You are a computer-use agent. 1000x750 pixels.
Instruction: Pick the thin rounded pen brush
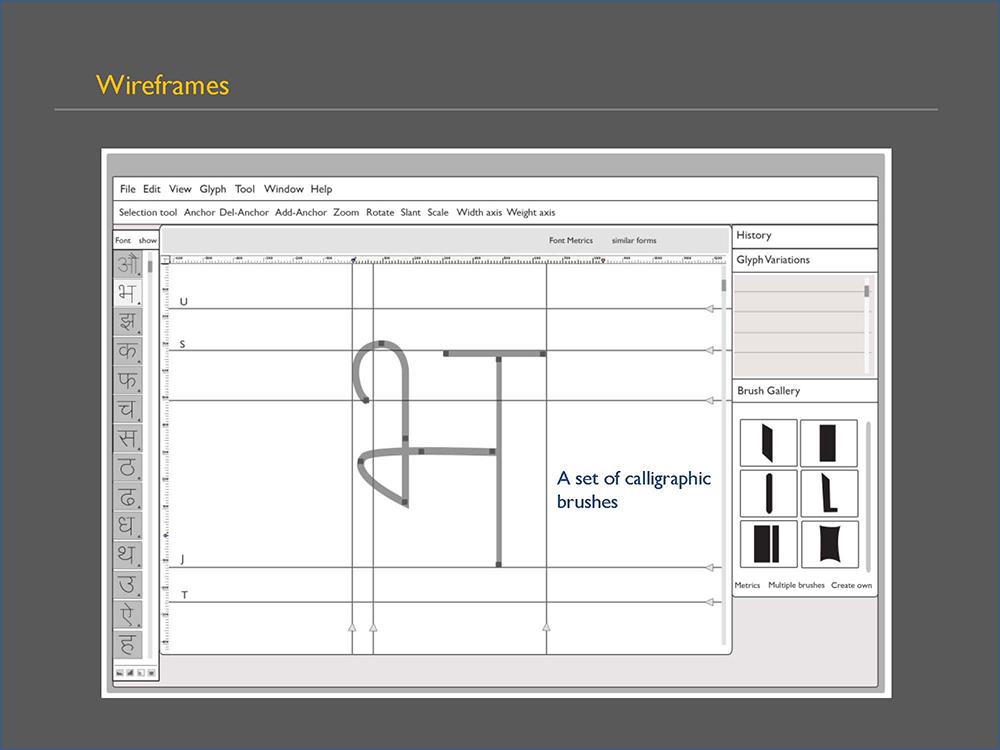(x=768, y=493)
